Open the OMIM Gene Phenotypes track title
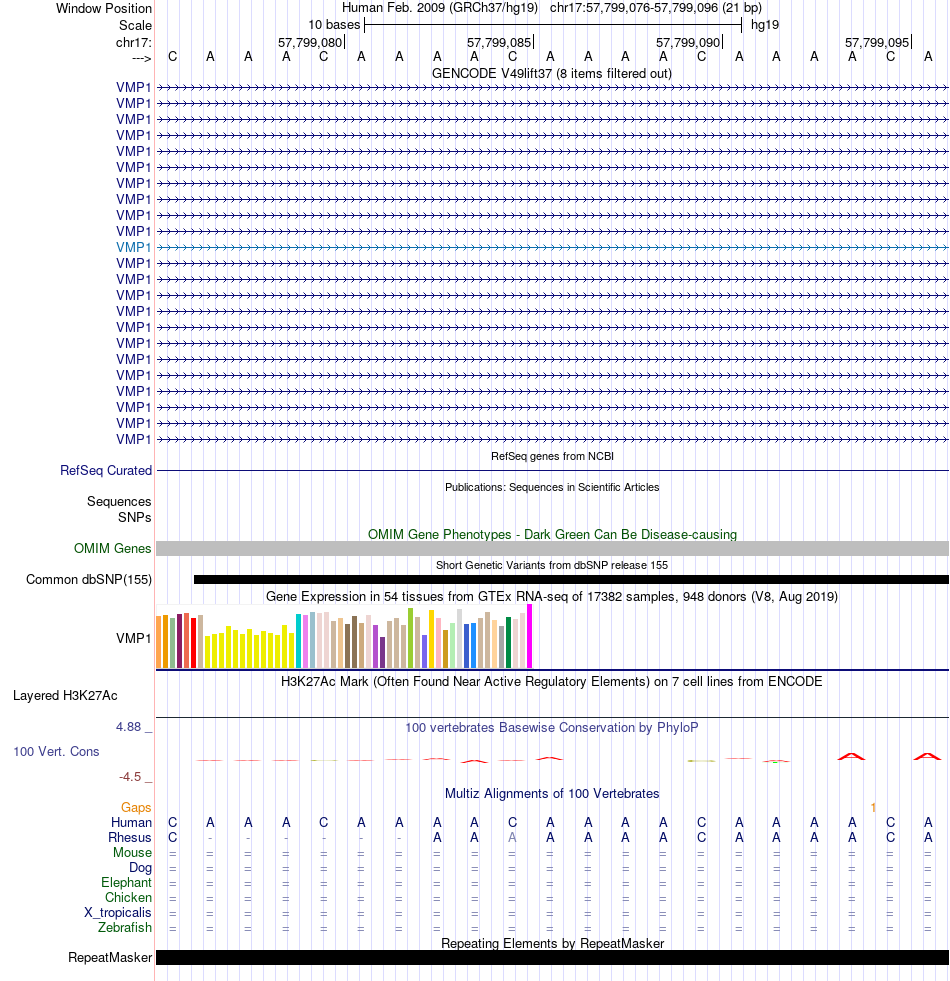Image resolution: width=950 pixels, height=981 pixels. [x=552, y=534]
